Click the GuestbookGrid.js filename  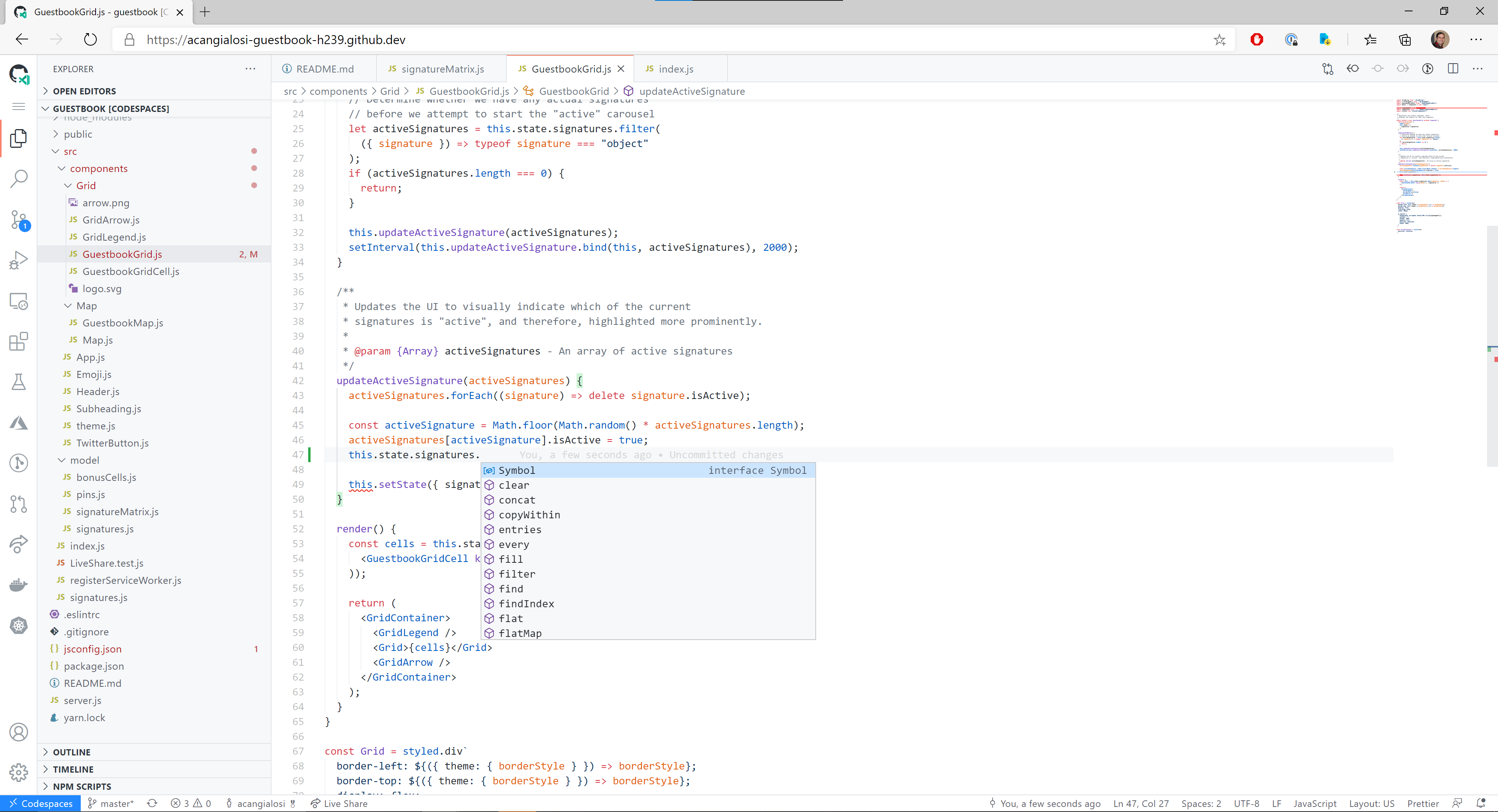(121, 254)
